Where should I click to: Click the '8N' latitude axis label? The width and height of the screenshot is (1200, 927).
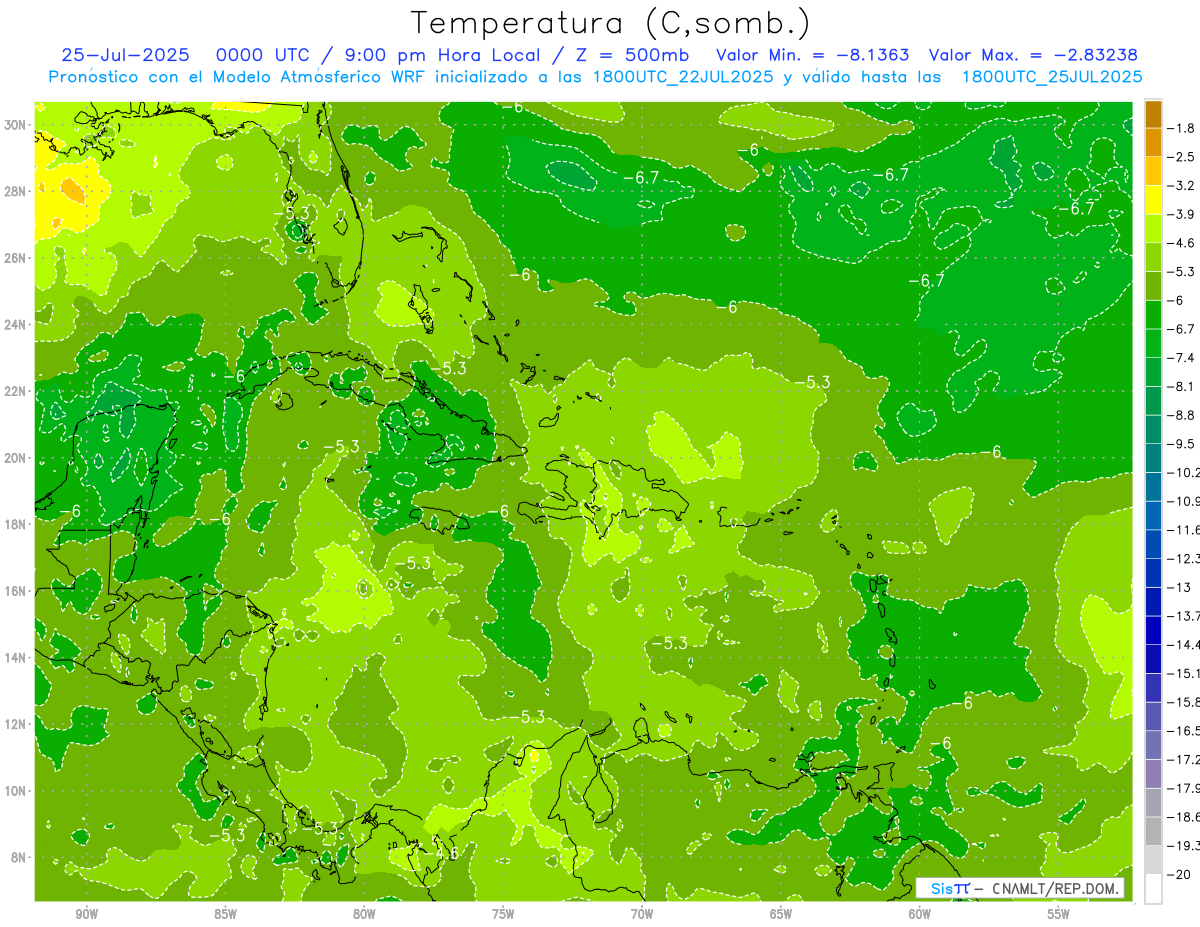(20, 857)
